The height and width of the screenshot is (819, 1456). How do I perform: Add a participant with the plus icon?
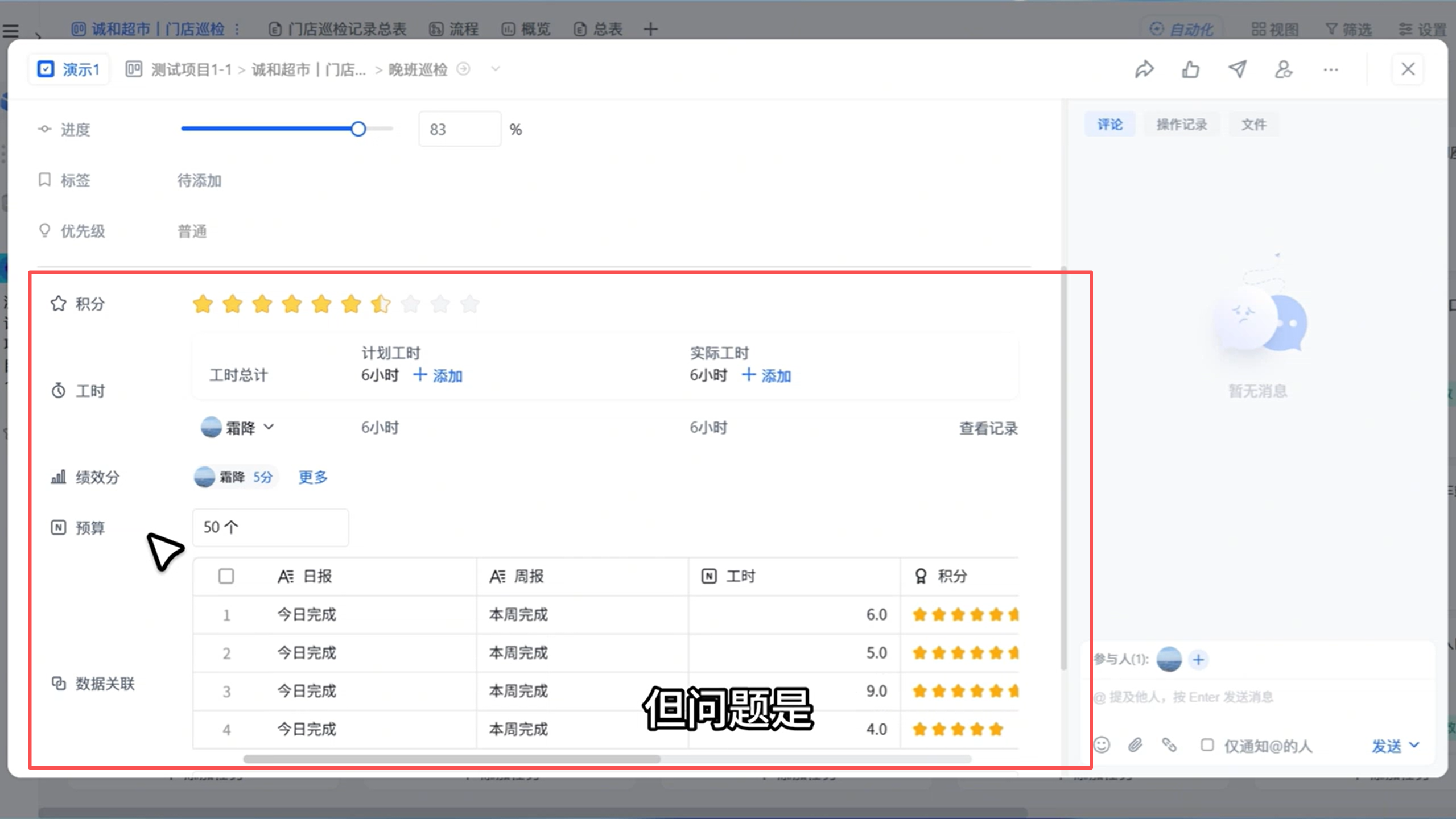pyautogui.click(x=1198, y=660)
